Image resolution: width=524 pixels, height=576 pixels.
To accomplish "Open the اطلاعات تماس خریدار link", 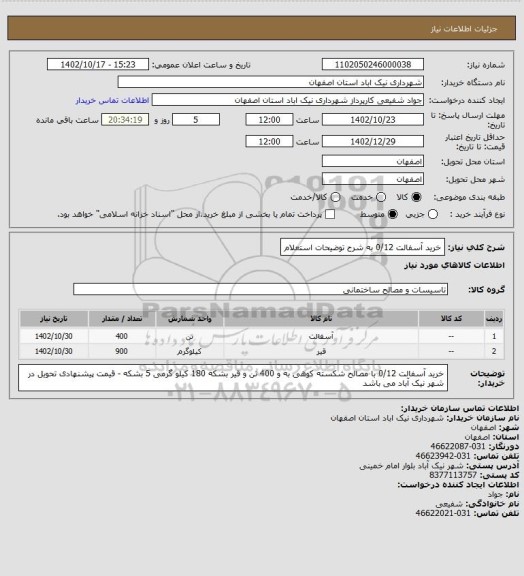I will pyautogui.click(x=112, y=100).
